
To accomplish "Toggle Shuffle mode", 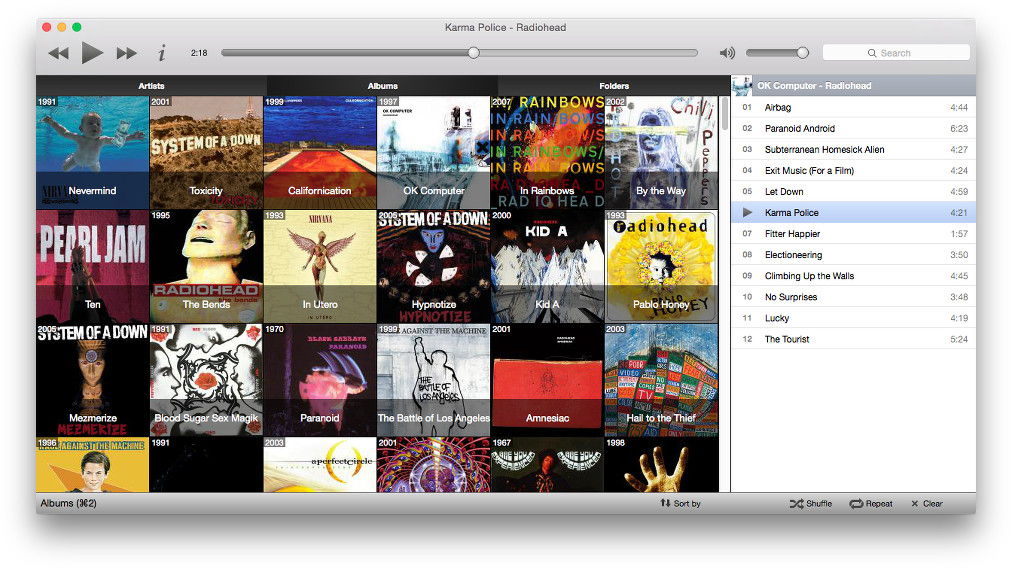I will [811, 503].
